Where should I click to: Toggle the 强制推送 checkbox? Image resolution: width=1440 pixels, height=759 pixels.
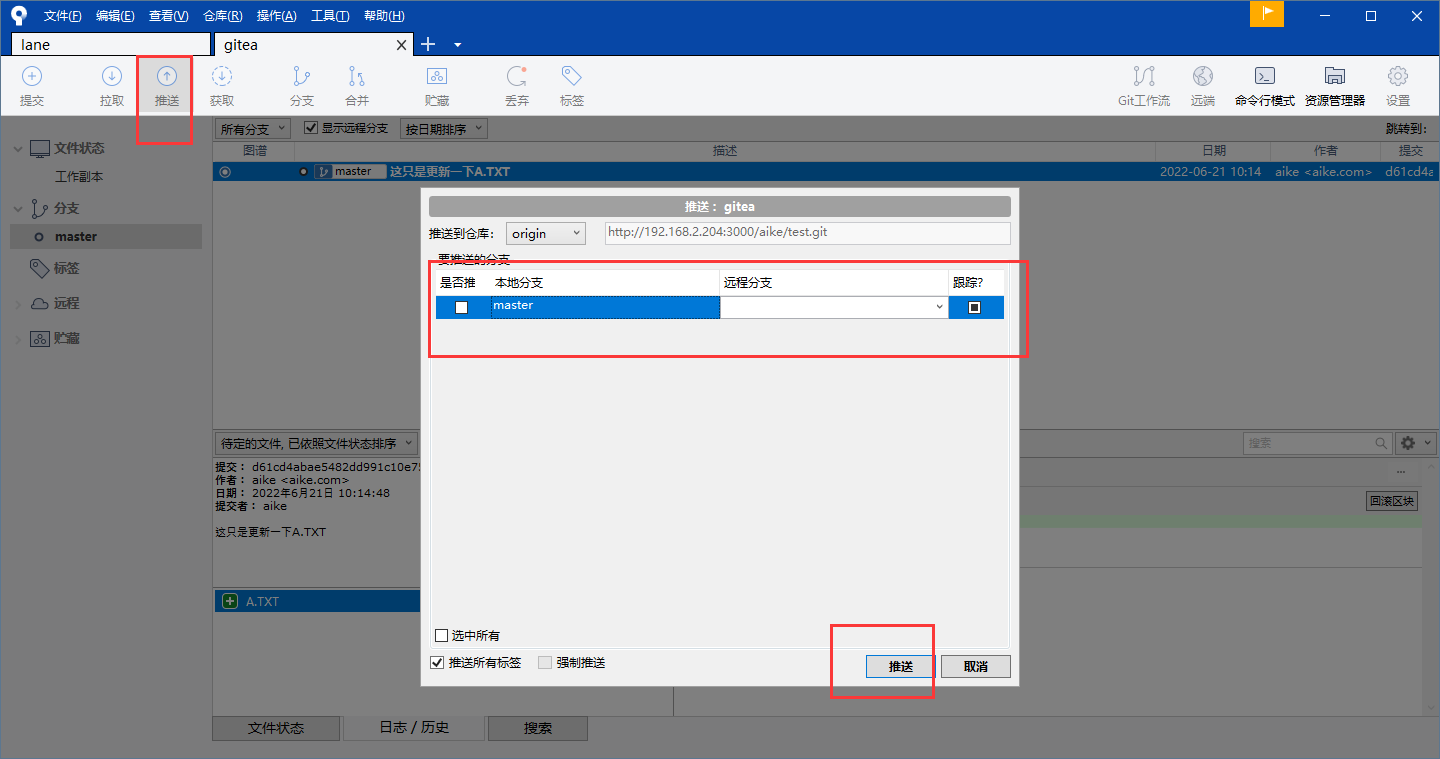pyautogui.click(x=545, y=662)
